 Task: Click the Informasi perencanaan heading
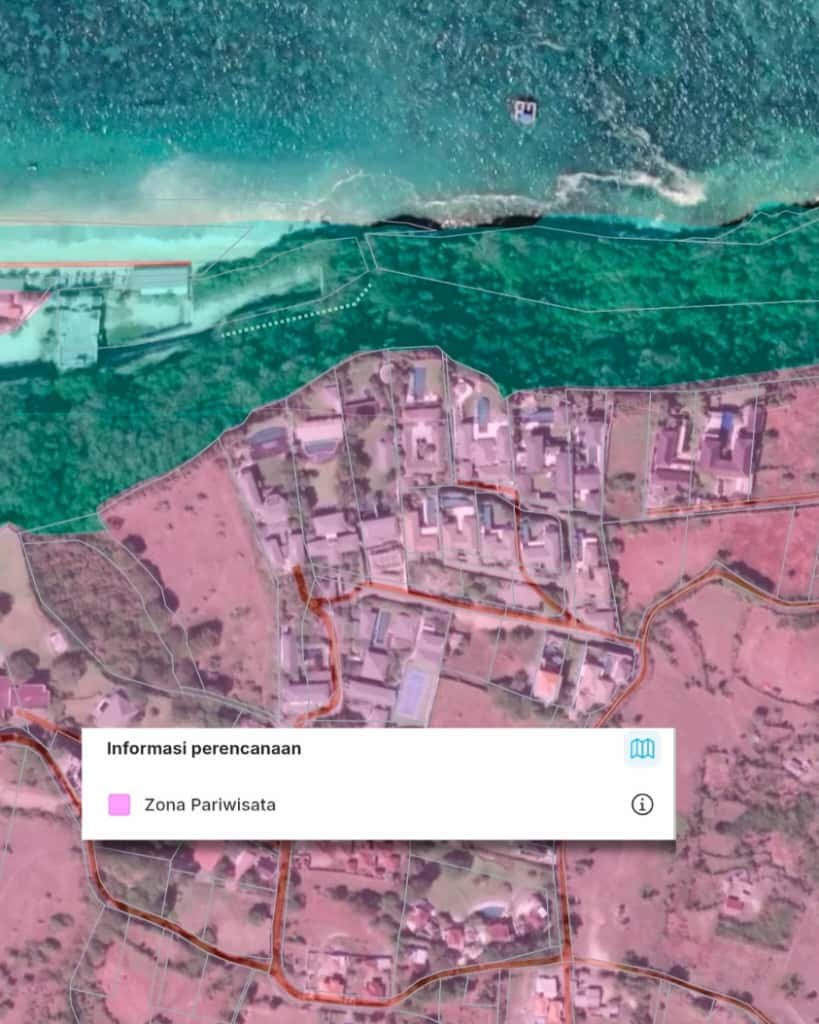pyautogui.click(x=203, y=748)
